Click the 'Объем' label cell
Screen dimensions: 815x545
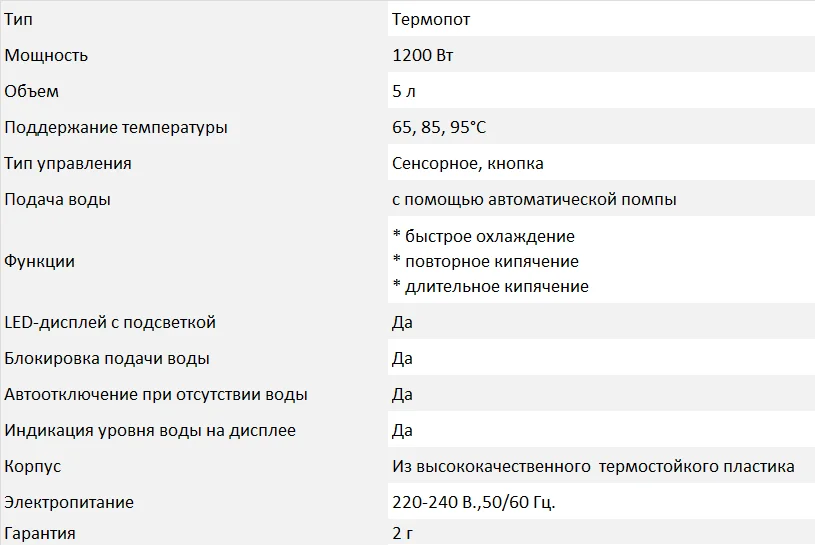(31, 91)
